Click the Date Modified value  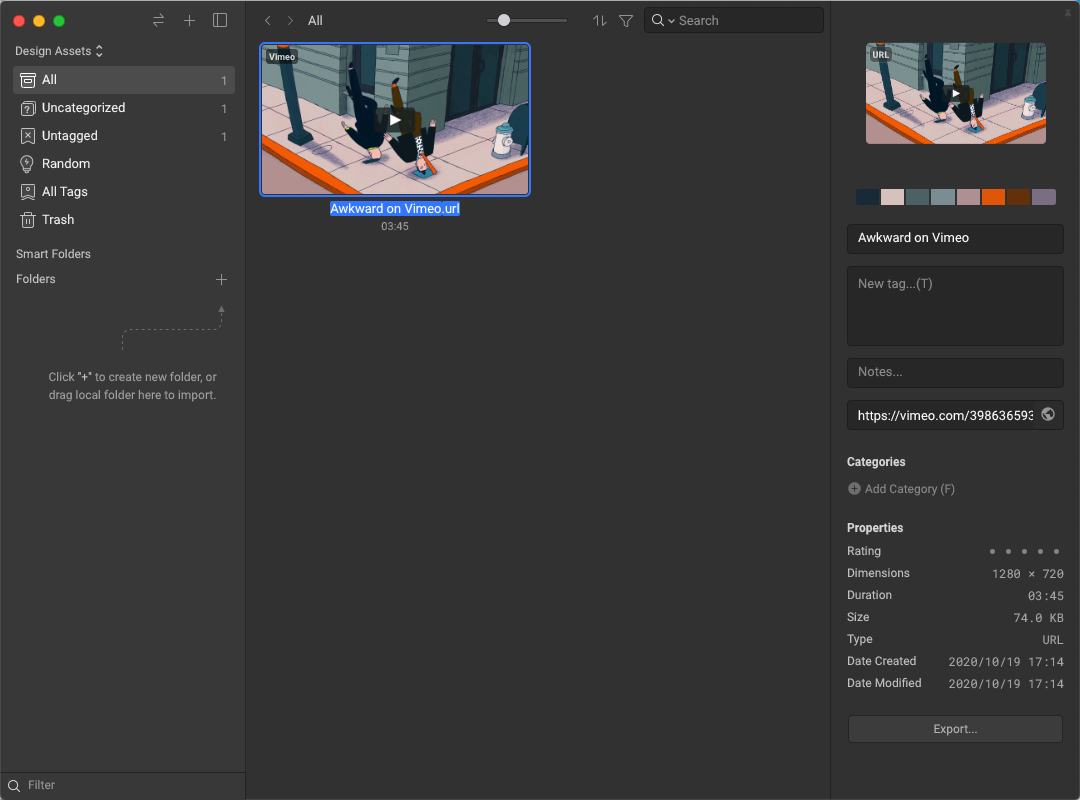click(1006, 684)
